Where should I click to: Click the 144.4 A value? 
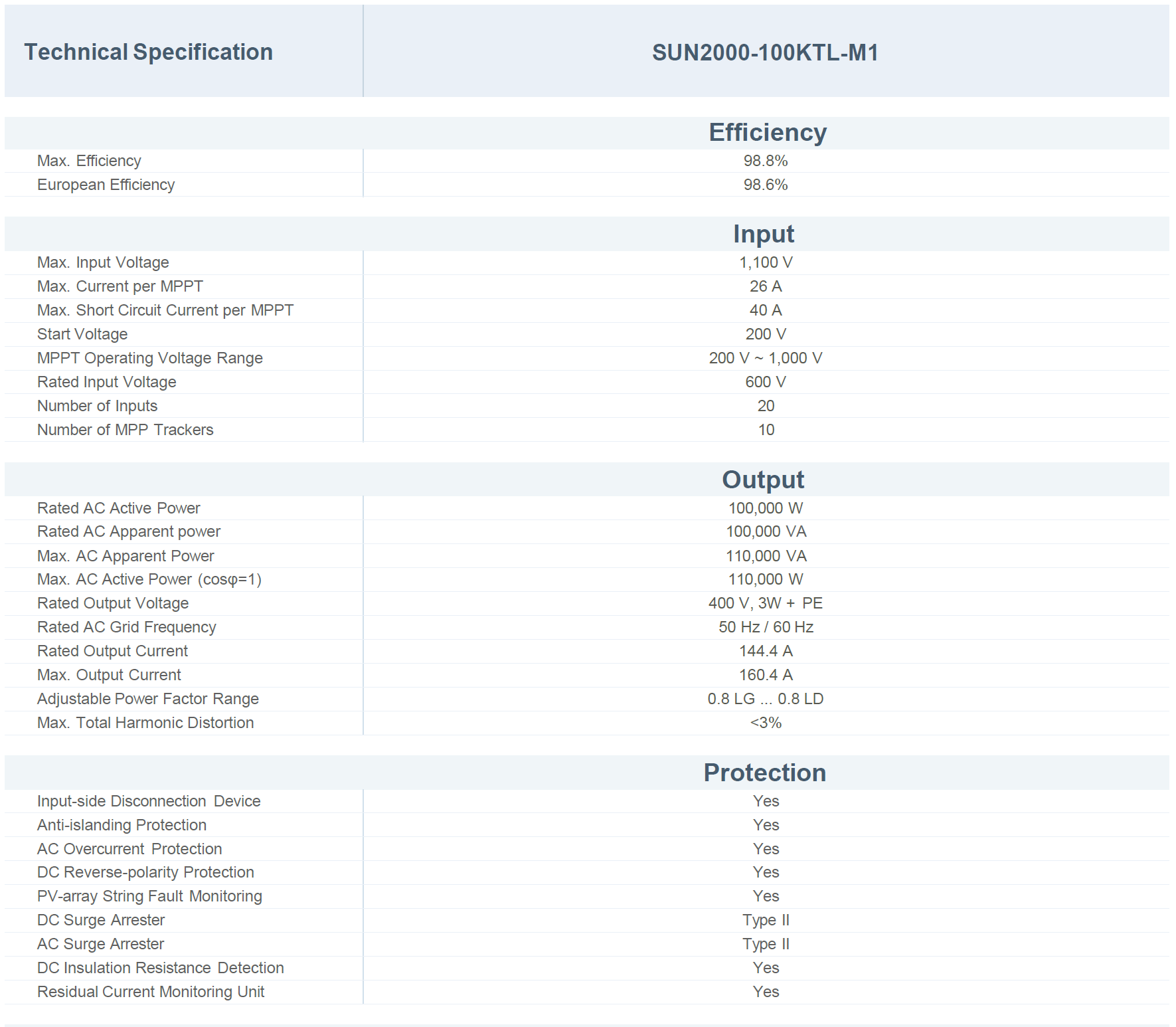[766, 651]
